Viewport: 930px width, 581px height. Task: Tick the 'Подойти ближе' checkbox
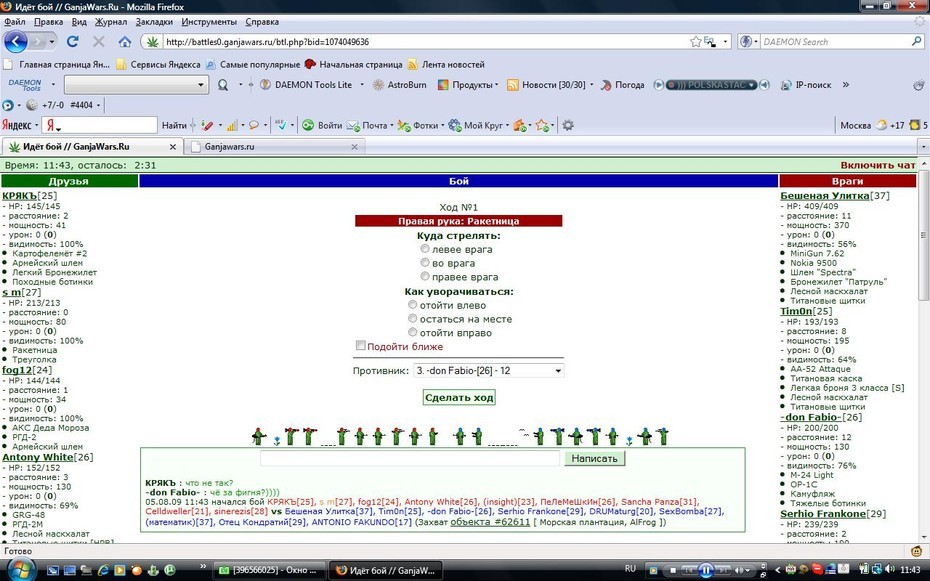[x=360, y=346]
